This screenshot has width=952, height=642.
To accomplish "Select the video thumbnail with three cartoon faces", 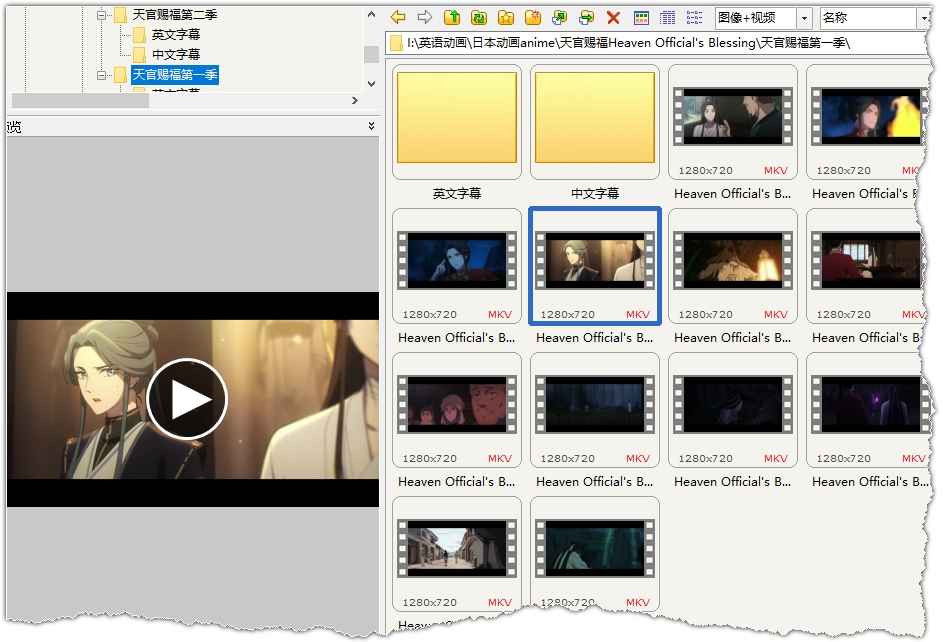I will point(457,410).
